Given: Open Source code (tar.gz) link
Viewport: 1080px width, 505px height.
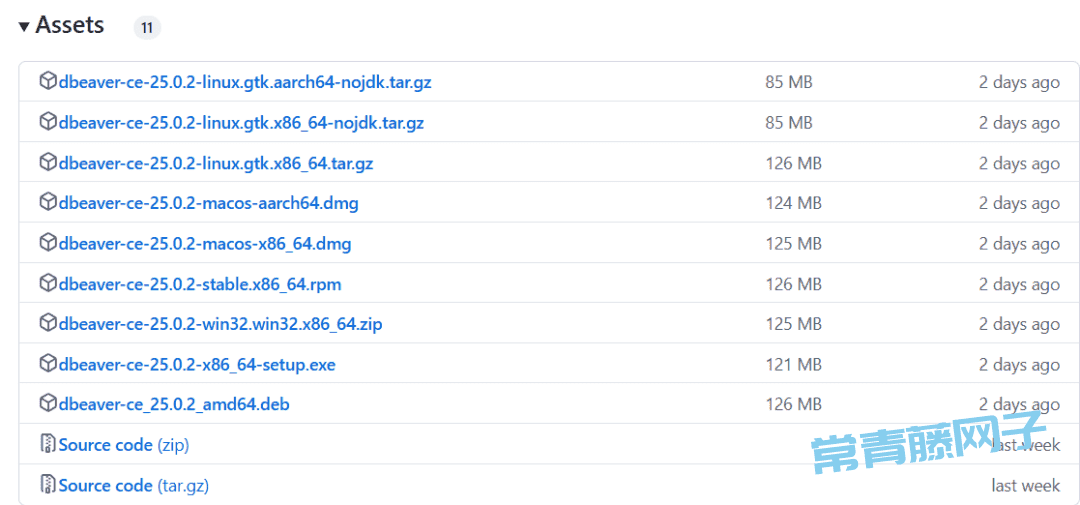Looking at the screenshot, I should tap(134, 486).
